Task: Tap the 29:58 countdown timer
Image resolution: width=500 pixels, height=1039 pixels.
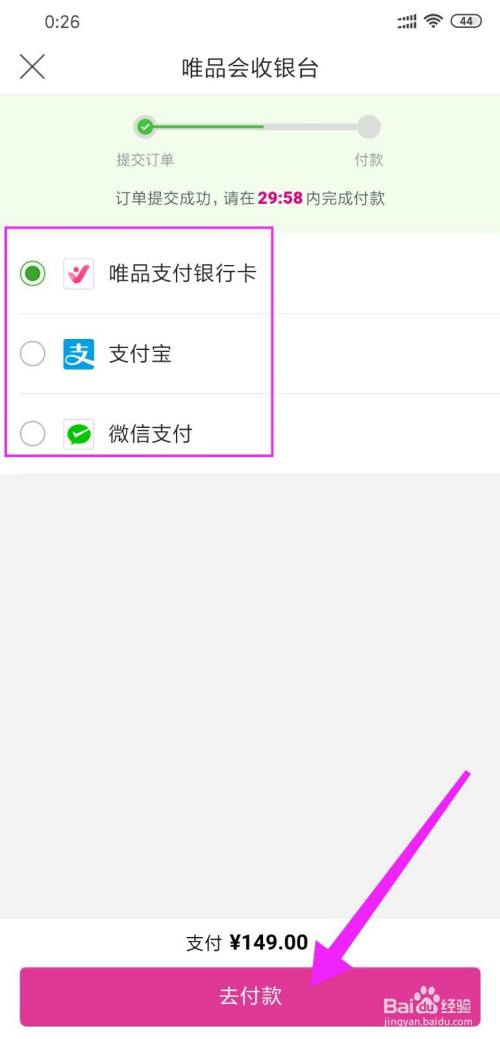Action: (280, 198)
